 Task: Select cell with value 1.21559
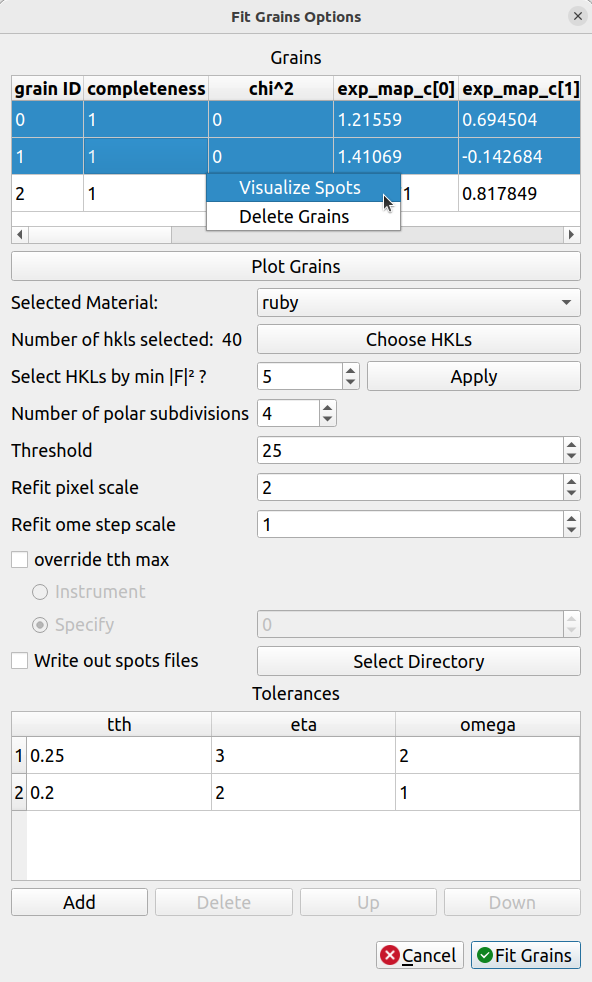(396, 120)
